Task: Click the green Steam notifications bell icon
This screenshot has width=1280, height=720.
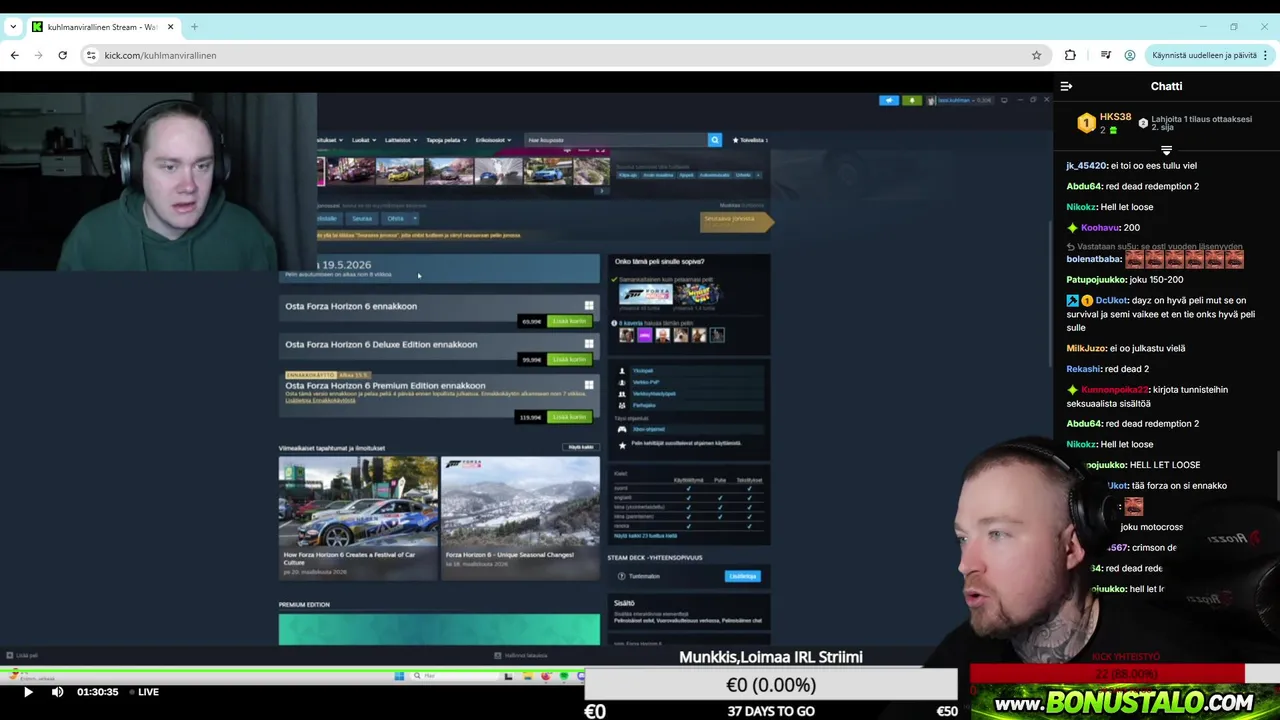Action: 912,100
